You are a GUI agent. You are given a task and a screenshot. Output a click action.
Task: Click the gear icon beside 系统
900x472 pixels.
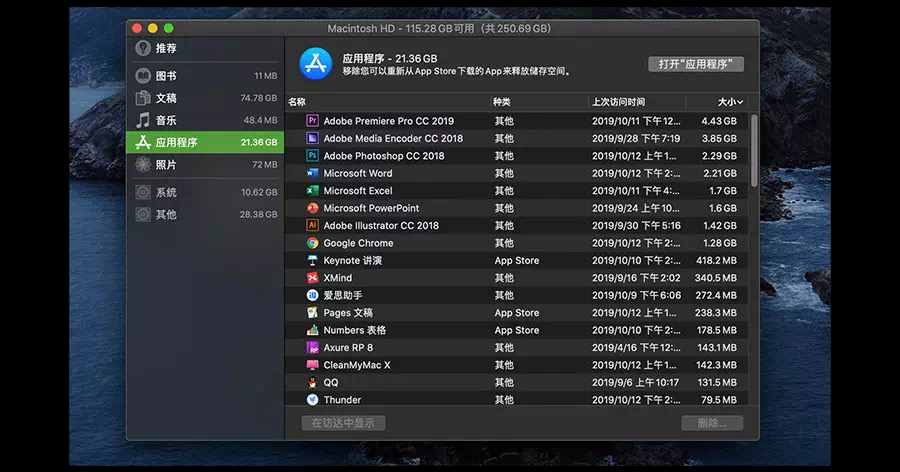143,192
